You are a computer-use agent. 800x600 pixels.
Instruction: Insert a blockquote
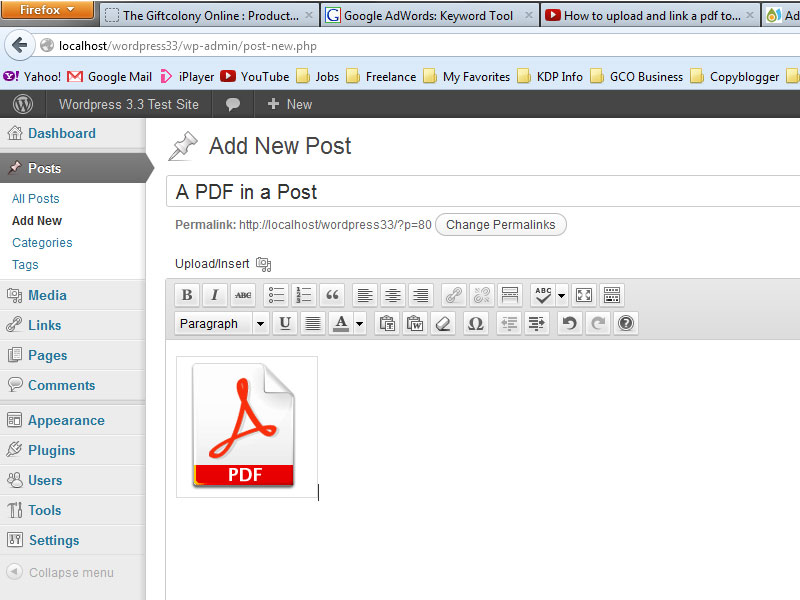(x=331, y=295)
